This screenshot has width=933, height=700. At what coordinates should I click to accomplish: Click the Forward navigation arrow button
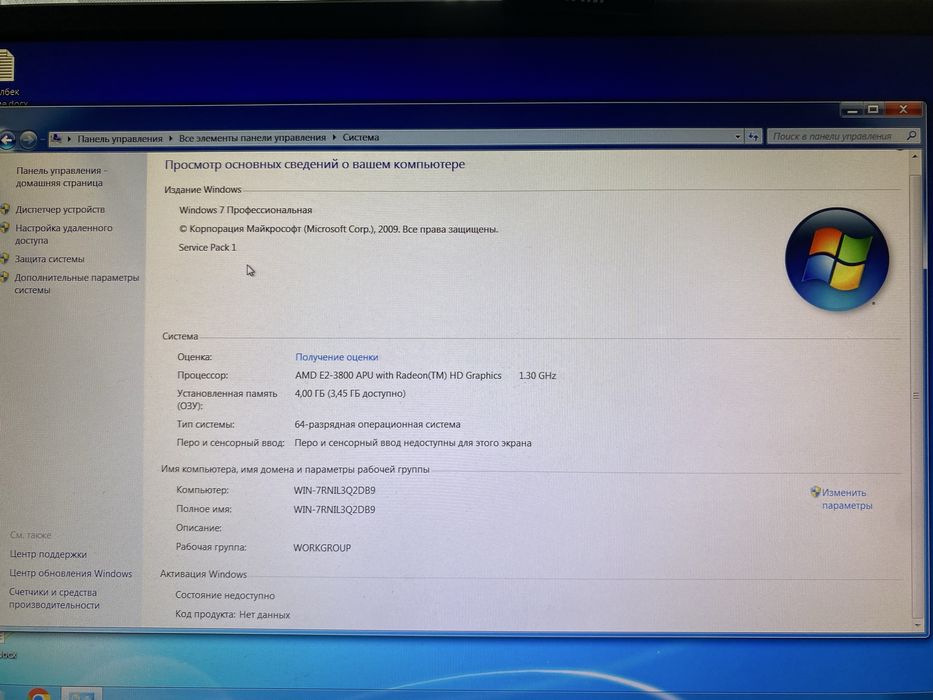pos(28,139)
